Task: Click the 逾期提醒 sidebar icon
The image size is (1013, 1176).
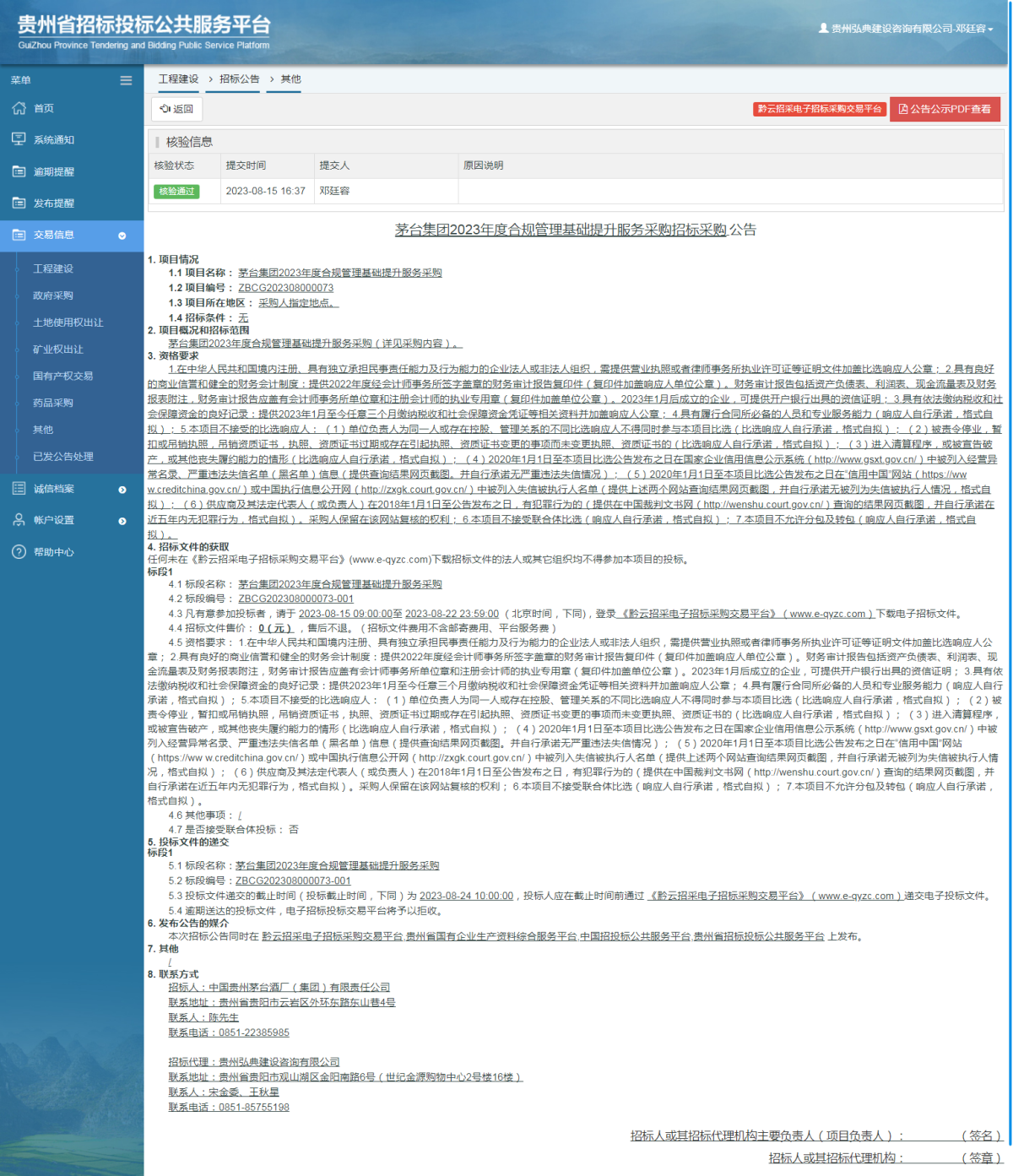Action: [19, 171]
